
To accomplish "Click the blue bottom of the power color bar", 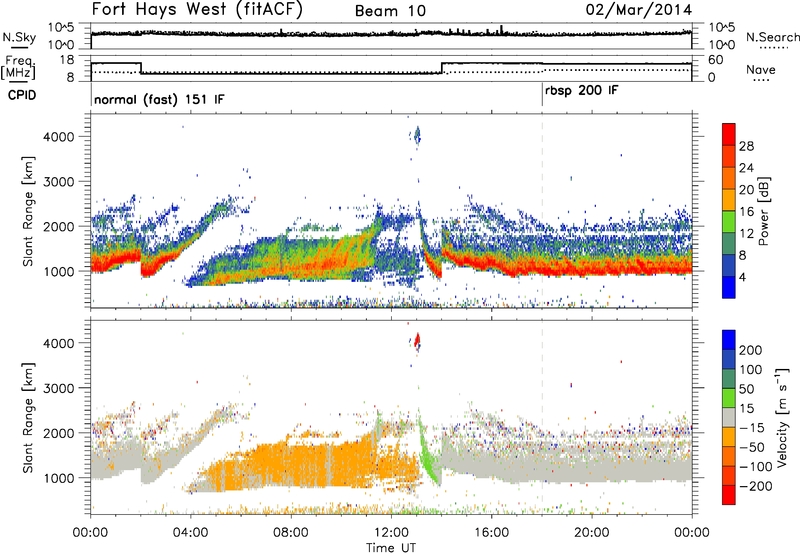I will point(729,287).
